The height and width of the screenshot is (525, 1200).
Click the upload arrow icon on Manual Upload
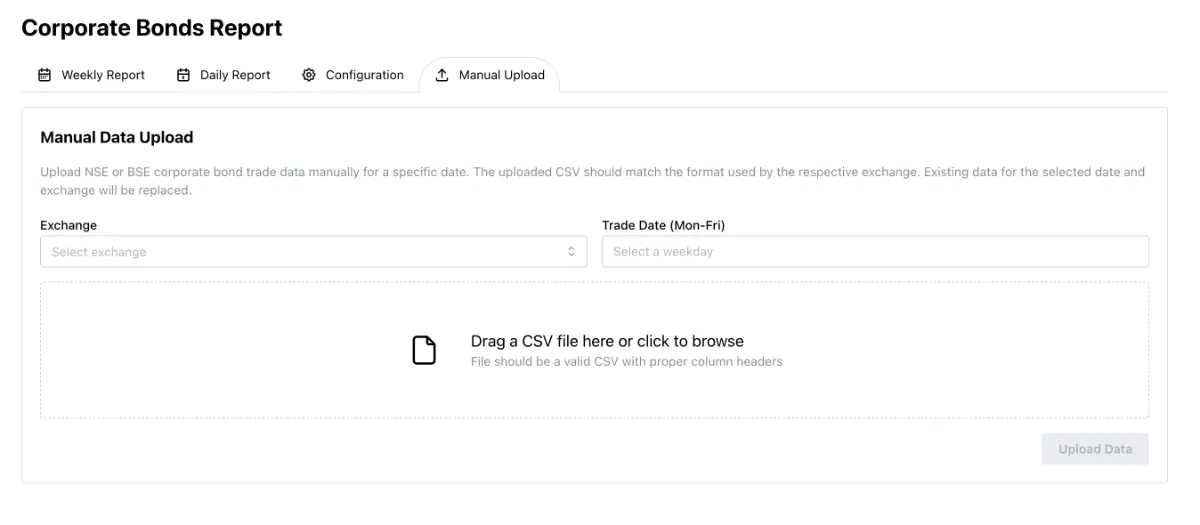[x=442, y=75]
